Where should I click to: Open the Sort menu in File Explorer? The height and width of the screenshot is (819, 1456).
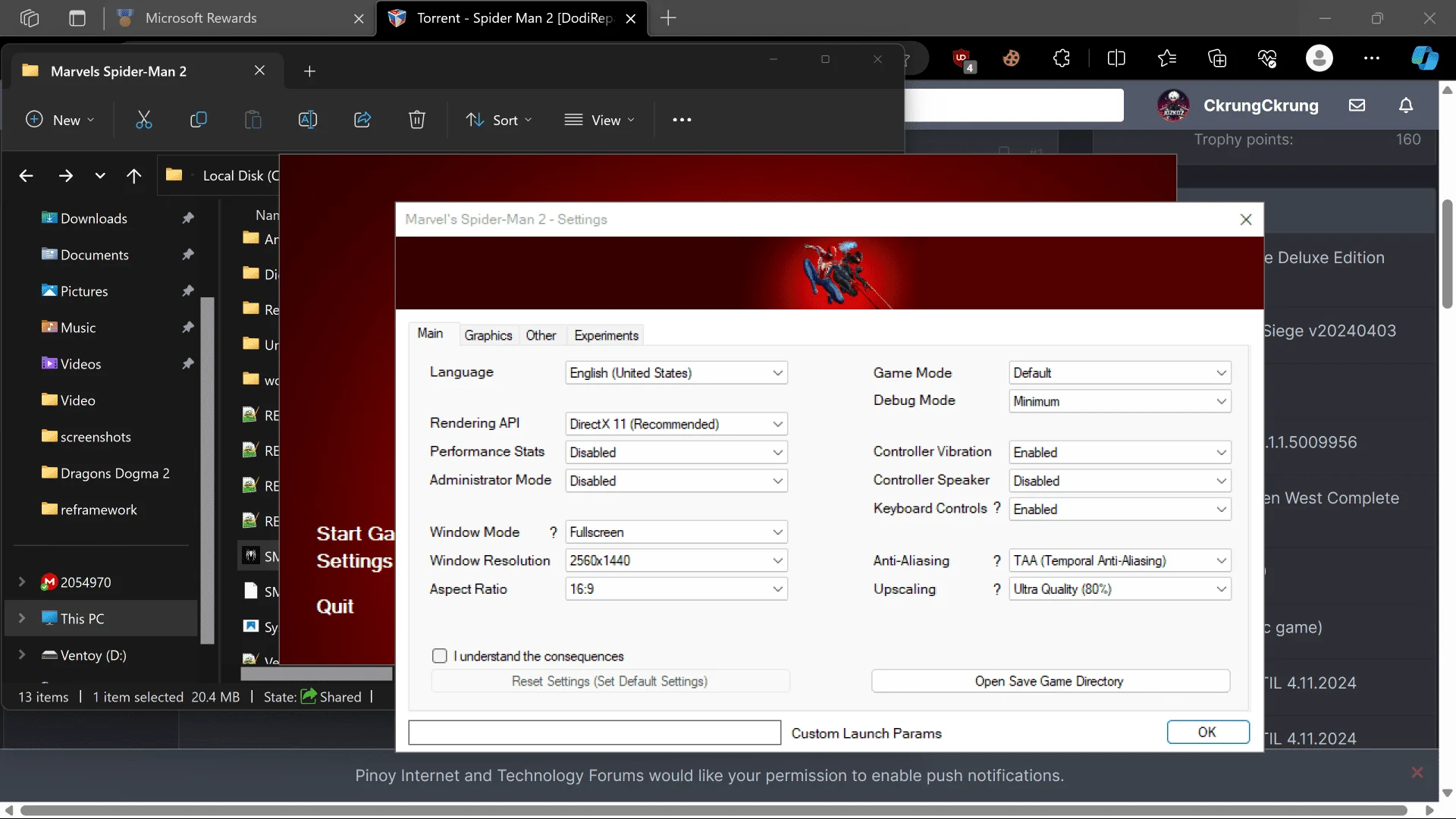(x=499, y=120)
